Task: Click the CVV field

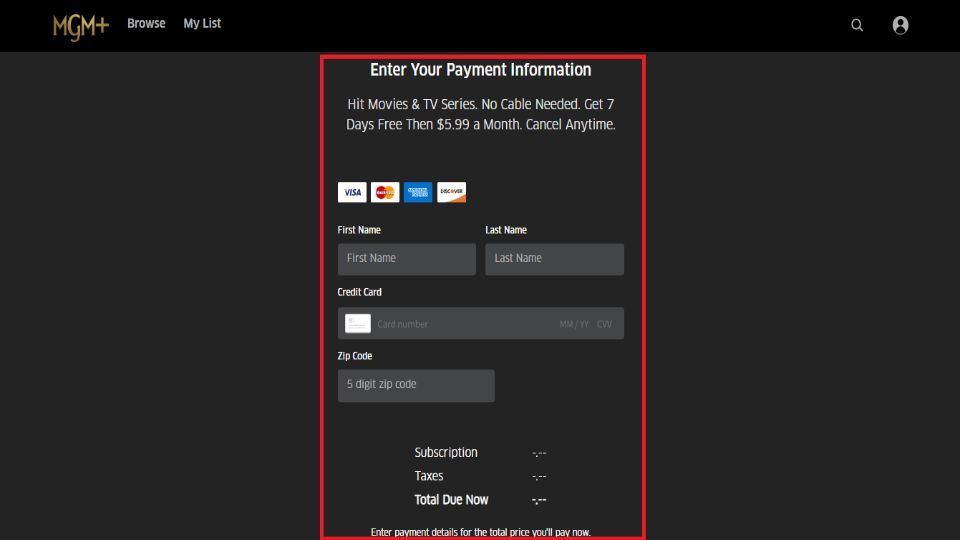Action: click(x=604, y=324)
